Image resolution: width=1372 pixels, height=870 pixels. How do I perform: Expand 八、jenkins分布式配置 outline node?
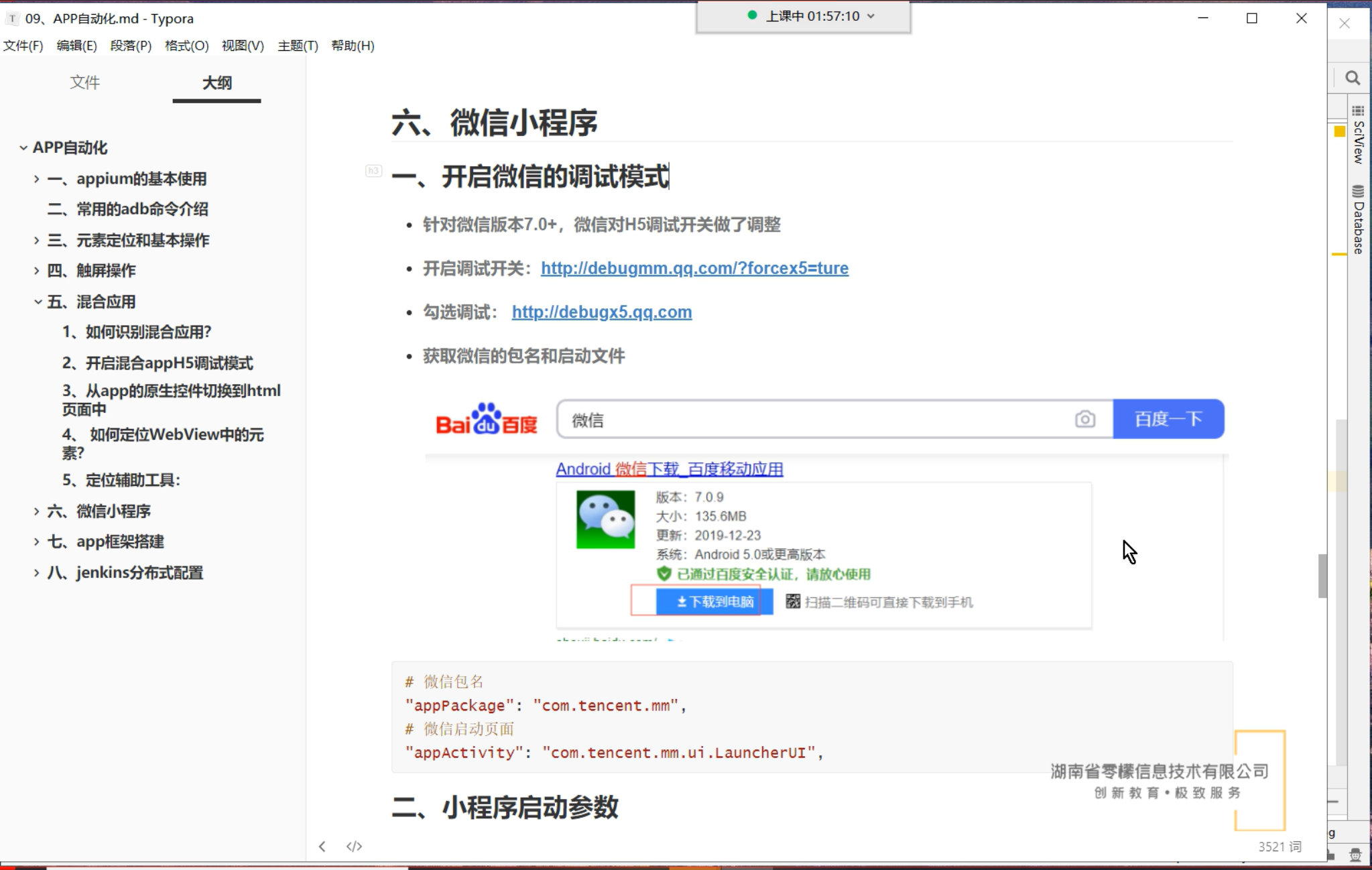pyautogui.click(x=37, y=573)
